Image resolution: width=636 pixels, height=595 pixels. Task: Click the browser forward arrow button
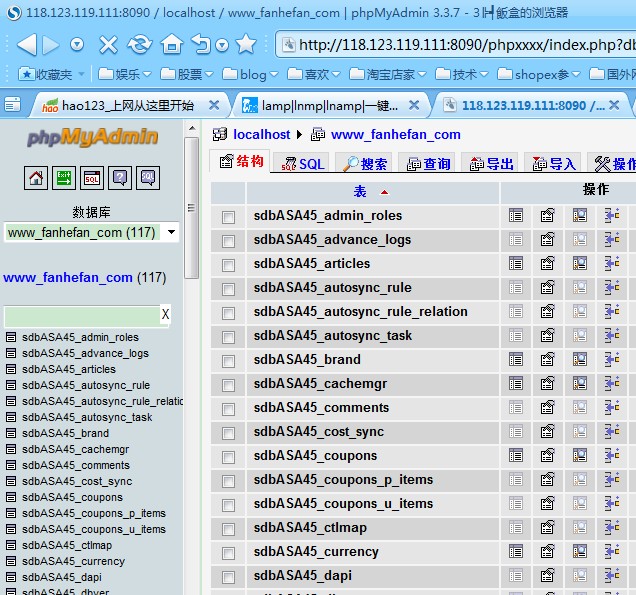tap(51, 44)
